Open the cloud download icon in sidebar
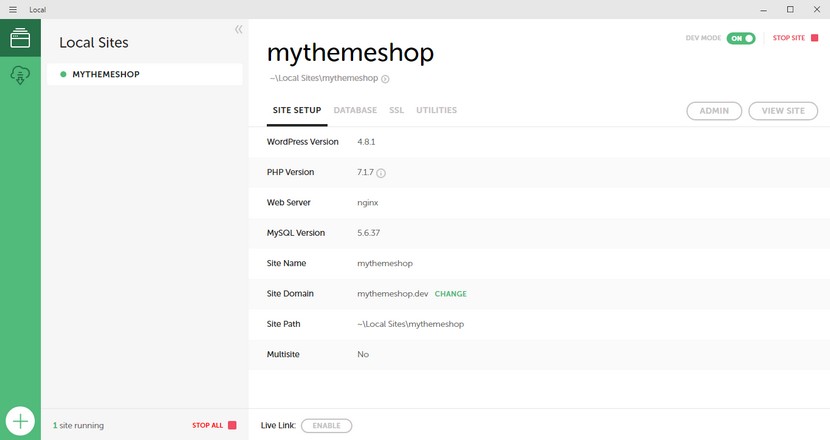 point(20,75)
